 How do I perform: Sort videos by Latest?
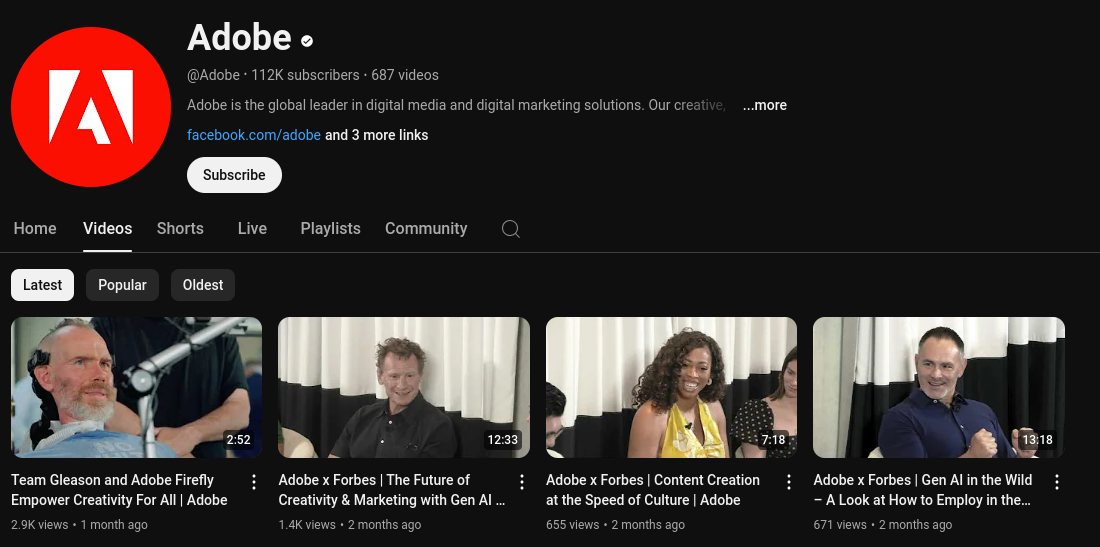(x=43, y=285)
